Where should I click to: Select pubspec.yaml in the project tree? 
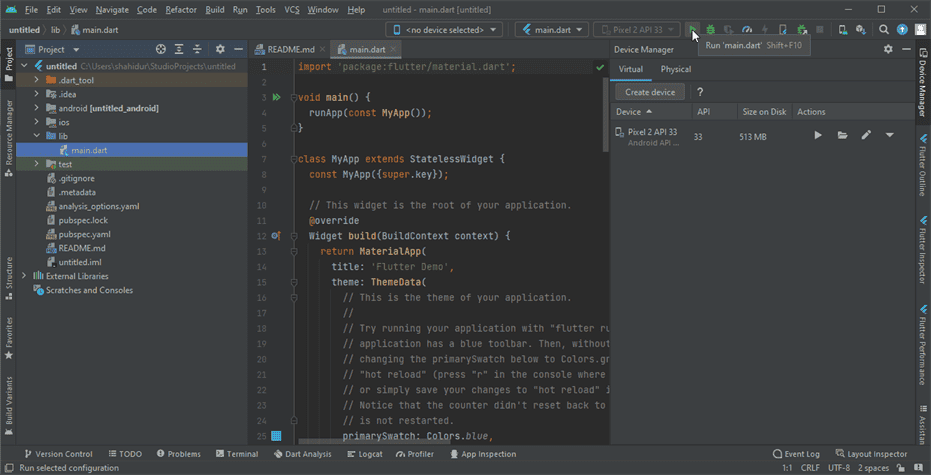pos(83,234)
